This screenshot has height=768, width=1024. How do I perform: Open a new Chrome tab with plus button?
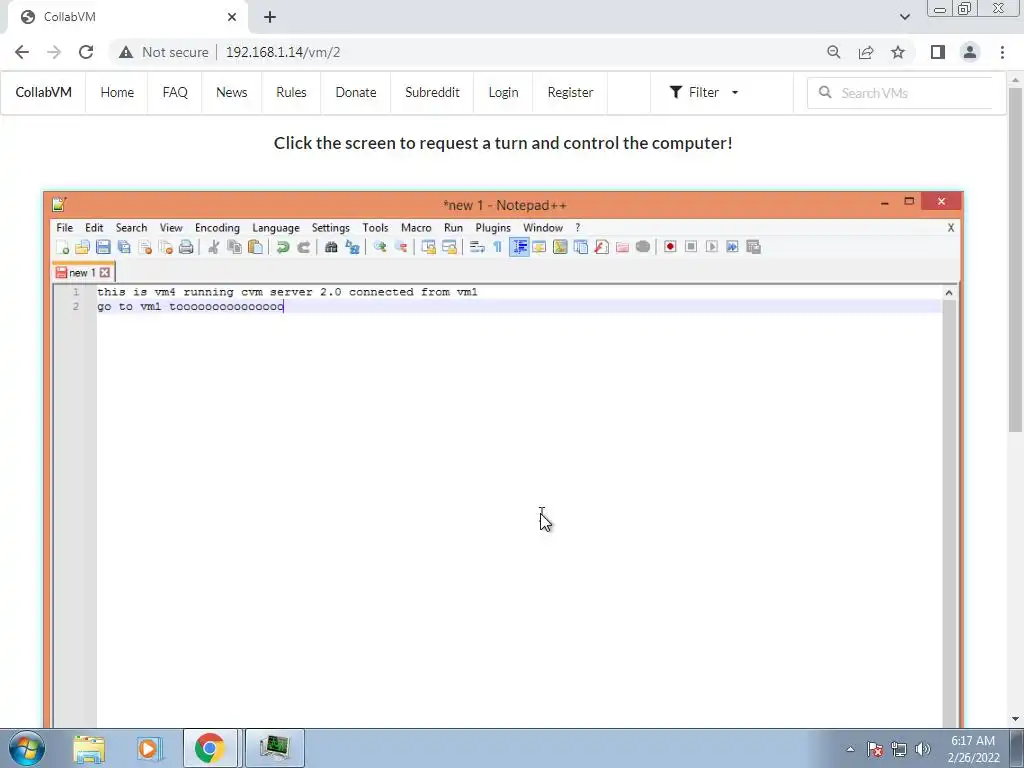(x=270, y=17)
